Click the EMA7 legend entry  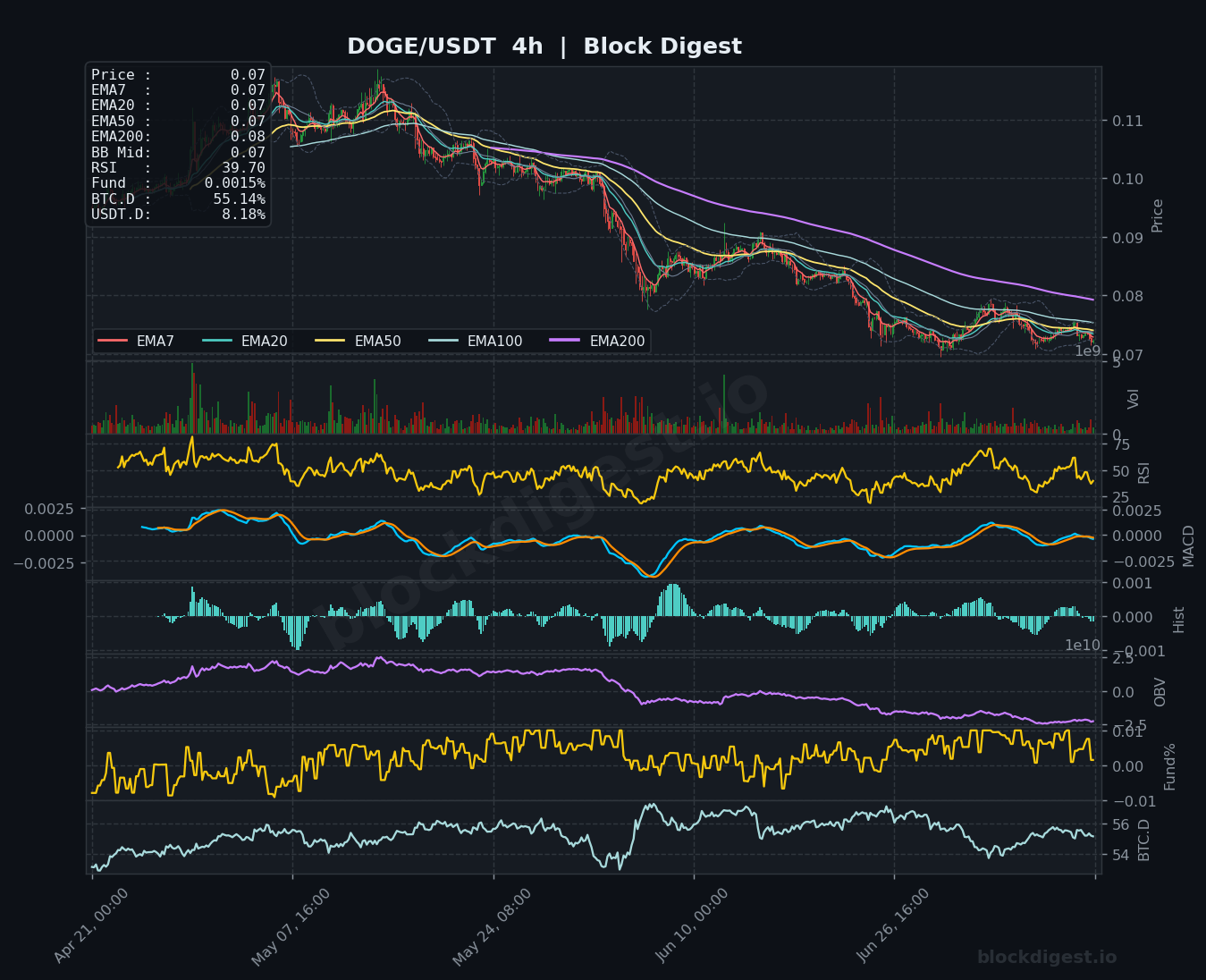coord(136,341)
